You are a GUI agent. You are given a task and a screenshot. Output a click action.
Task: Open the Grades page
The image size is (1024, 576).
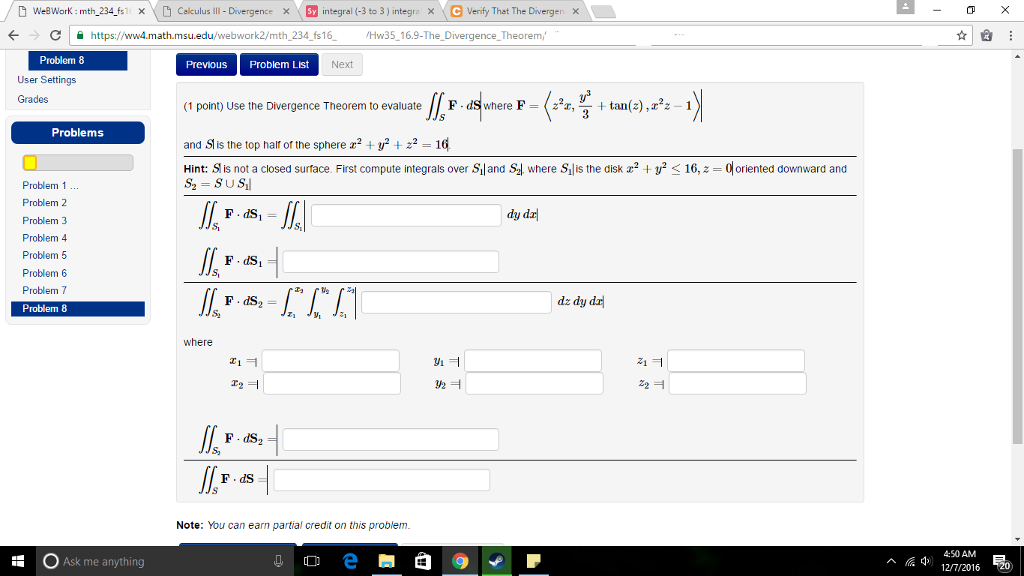click(31, 100)
